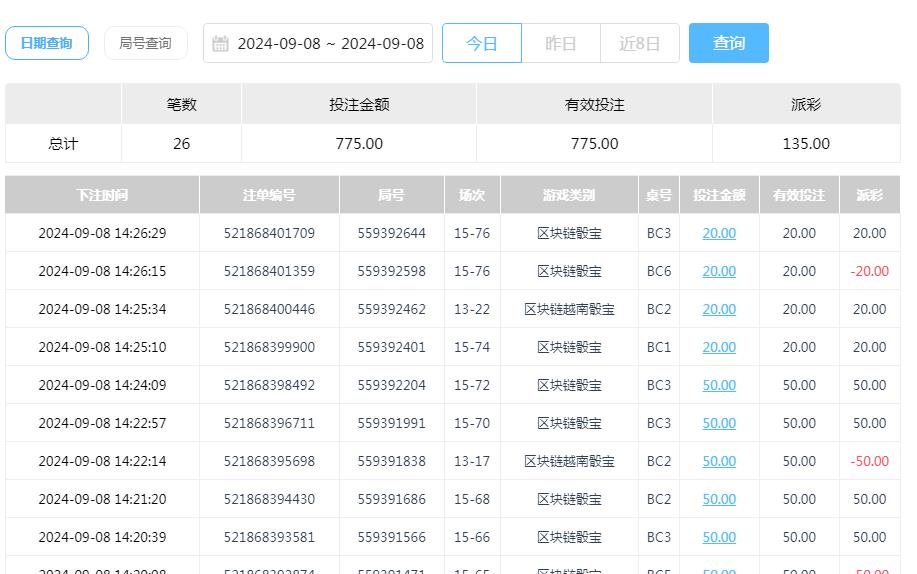The image size is (917, 574).
Task: Open 50.00 bet link for round 559391991
Action: pos(718,423)
